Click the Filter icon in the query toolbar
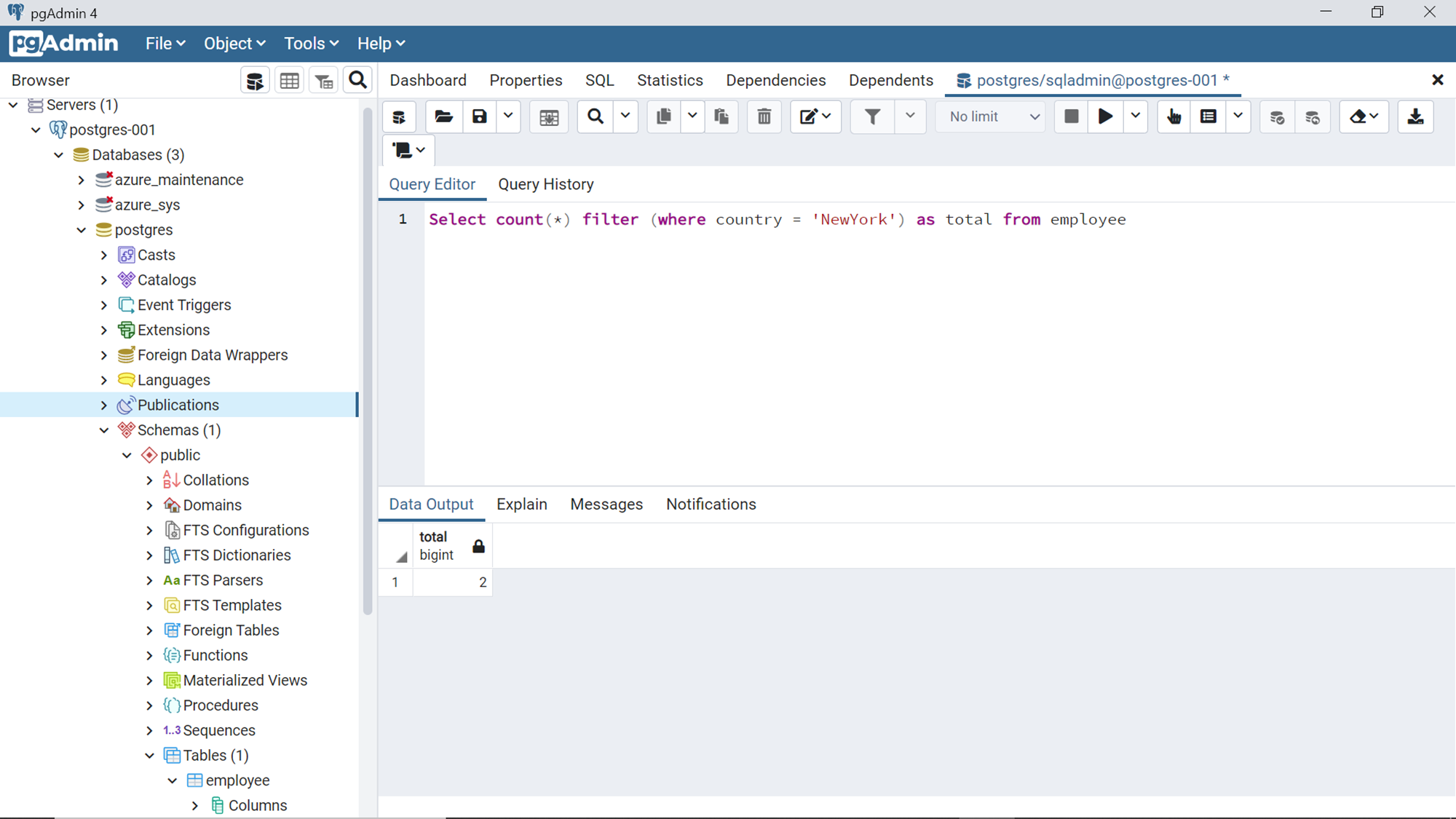 (871, 116)
